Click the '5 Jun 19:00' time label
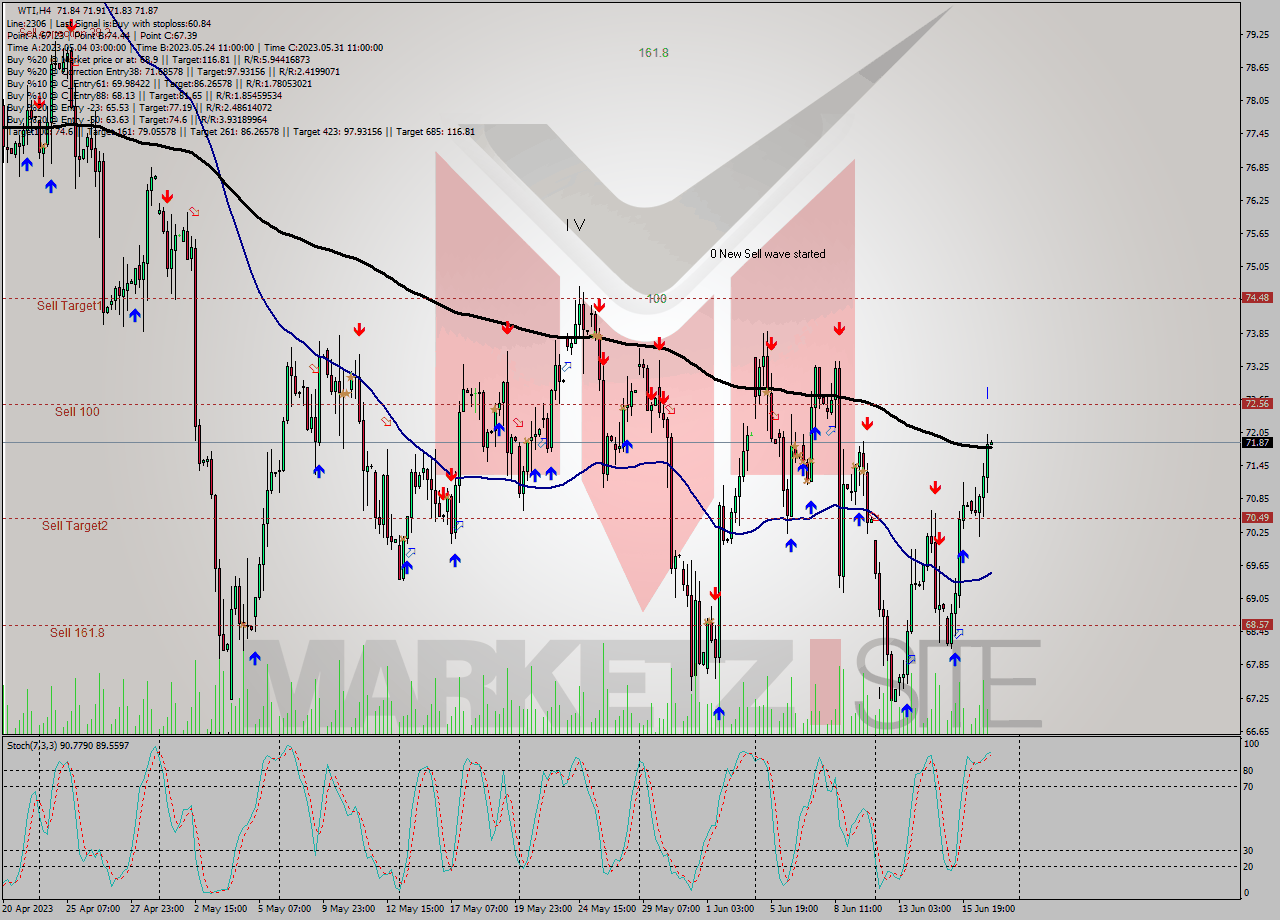The width and height of the screenshot is (1280, 920). tap(794, 908)
